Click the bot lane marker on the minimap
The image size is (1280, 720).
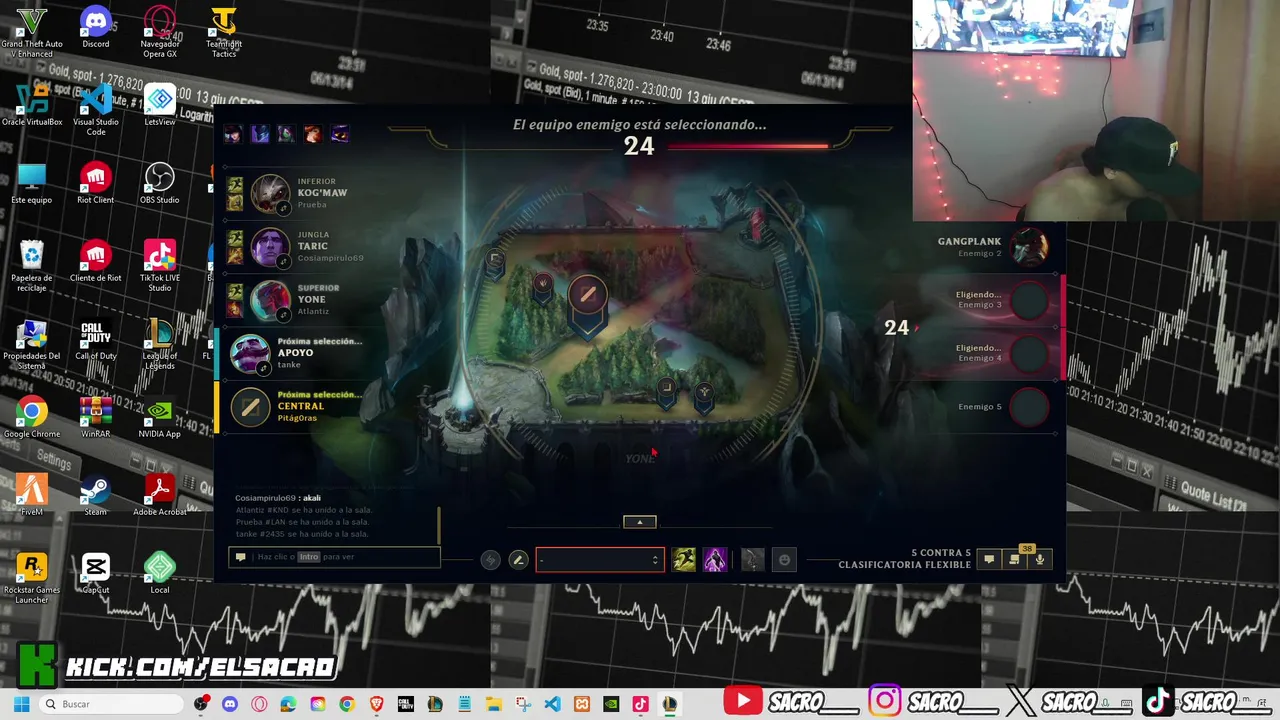(x=667, y=390)
